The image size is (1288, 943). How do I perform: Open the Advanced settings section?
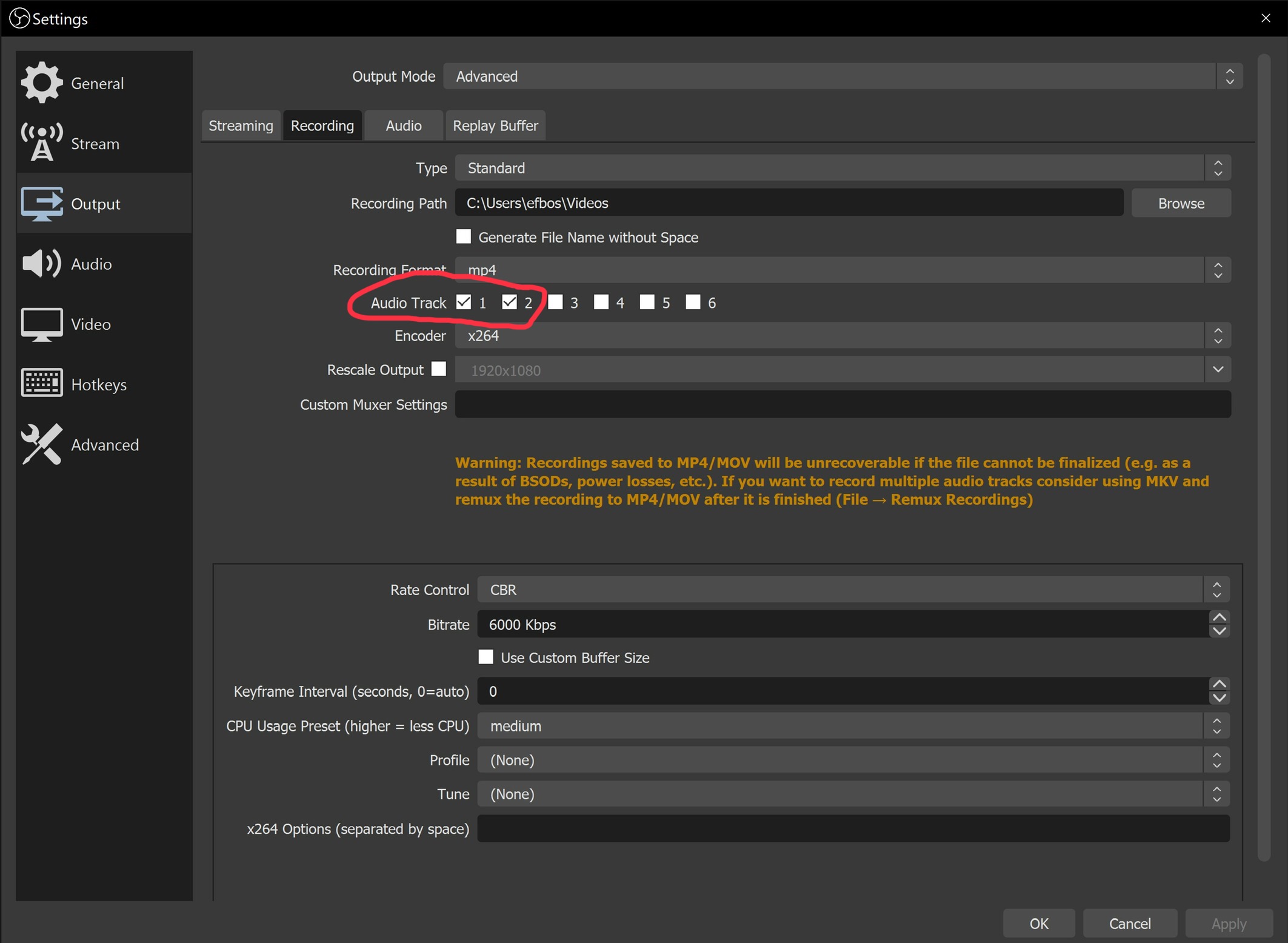[x=104, y=444]
